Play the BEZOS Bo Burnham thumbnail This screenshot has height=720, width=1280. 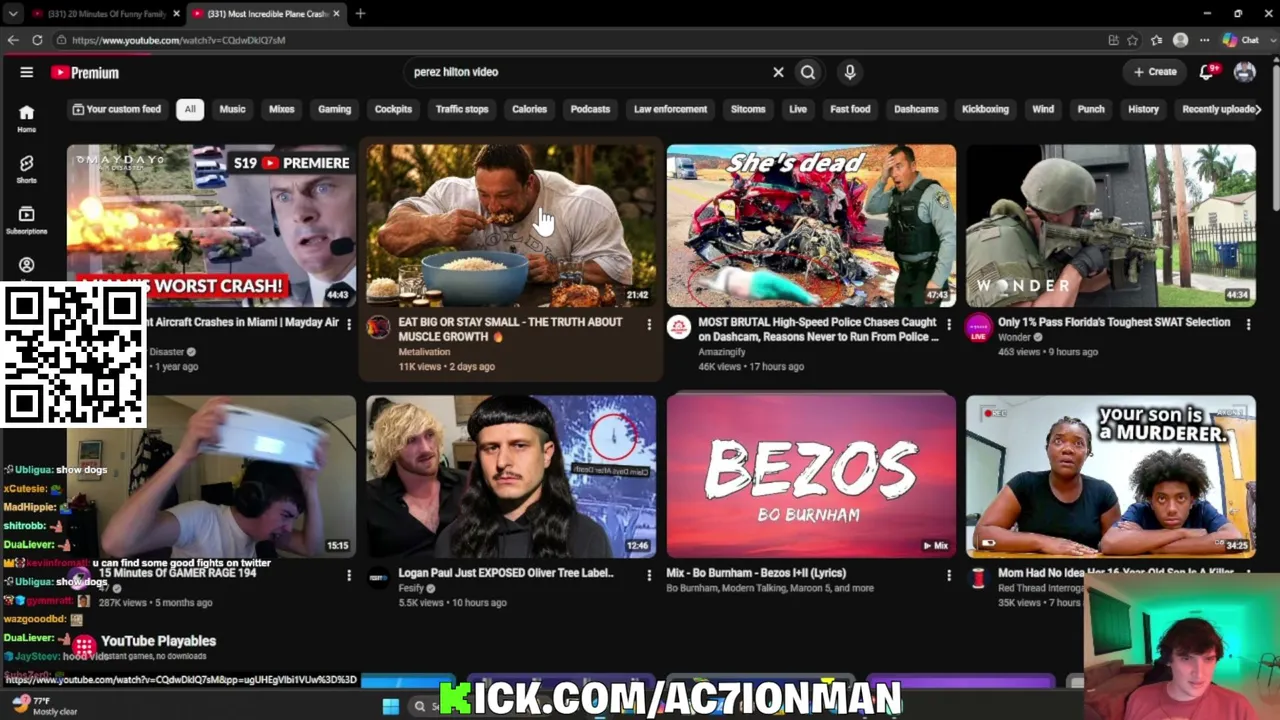pos(811,476)
